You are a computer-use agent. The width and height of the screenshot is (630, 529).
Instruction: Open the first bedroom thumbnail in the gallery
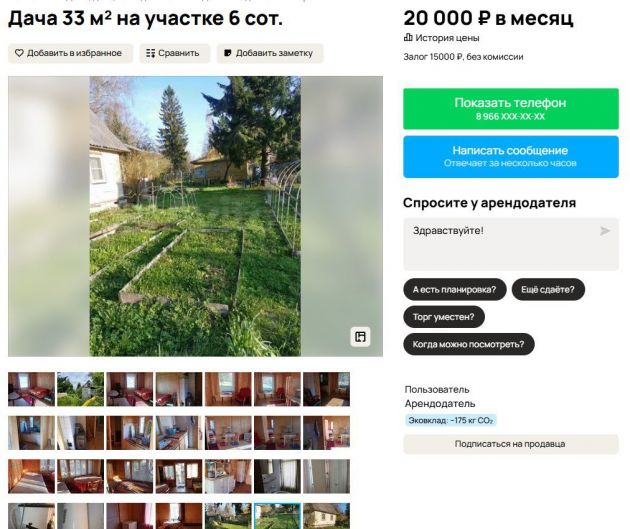[x=31, y=389]
